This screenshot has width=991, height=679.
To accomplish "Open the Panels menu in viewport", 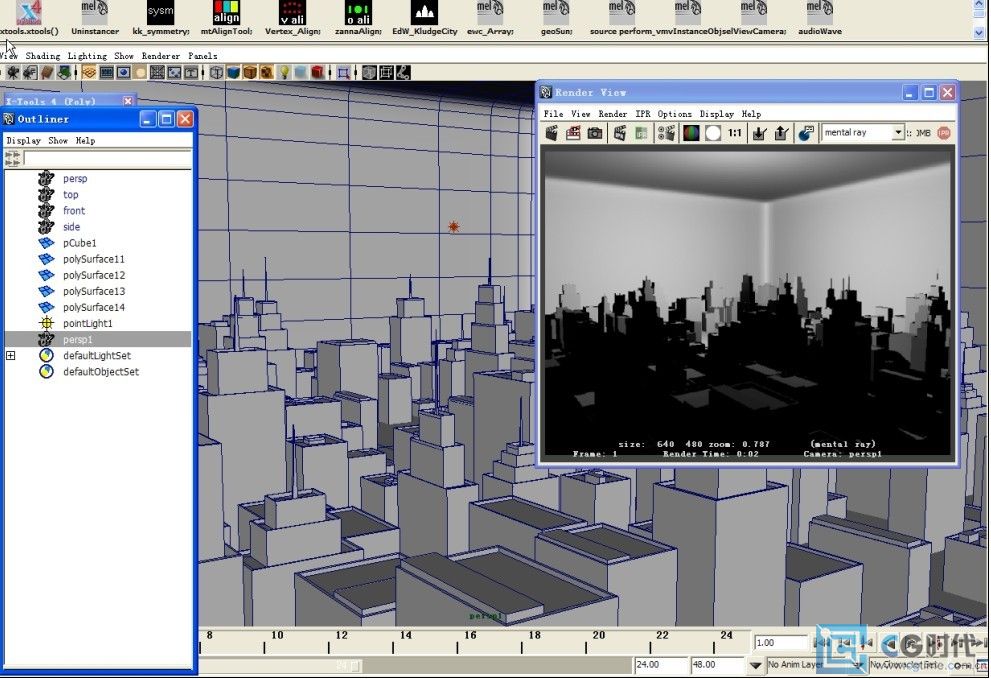I will pos(202,56).
